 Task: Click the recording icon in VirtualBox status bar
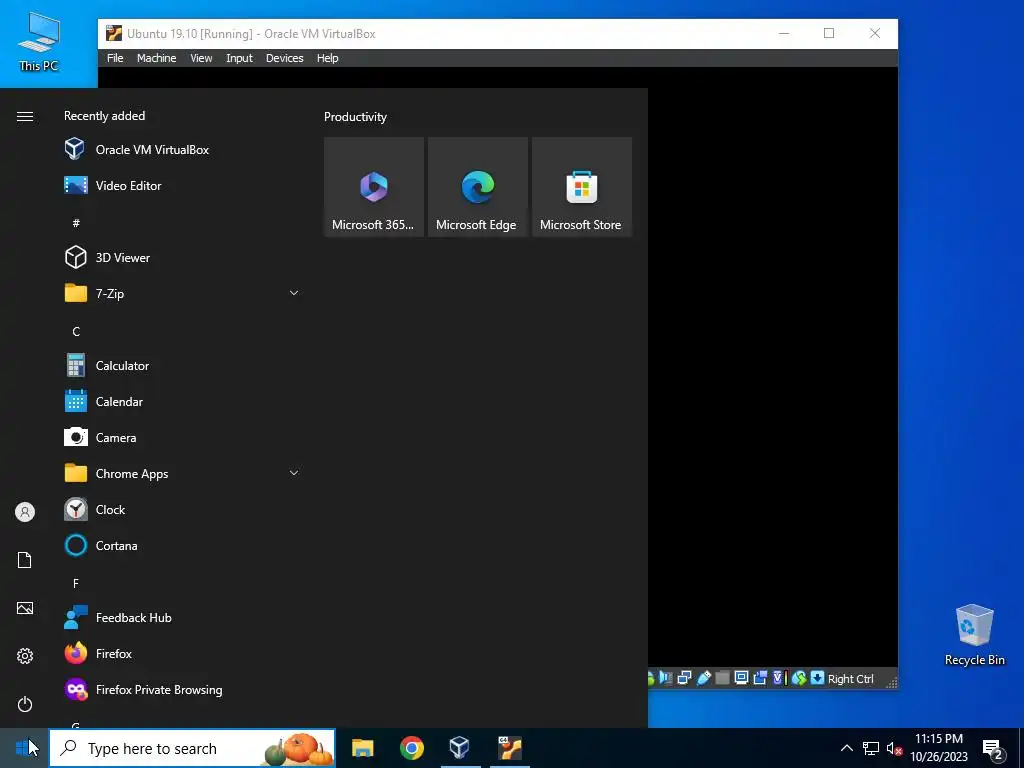[x=760, y=678]
